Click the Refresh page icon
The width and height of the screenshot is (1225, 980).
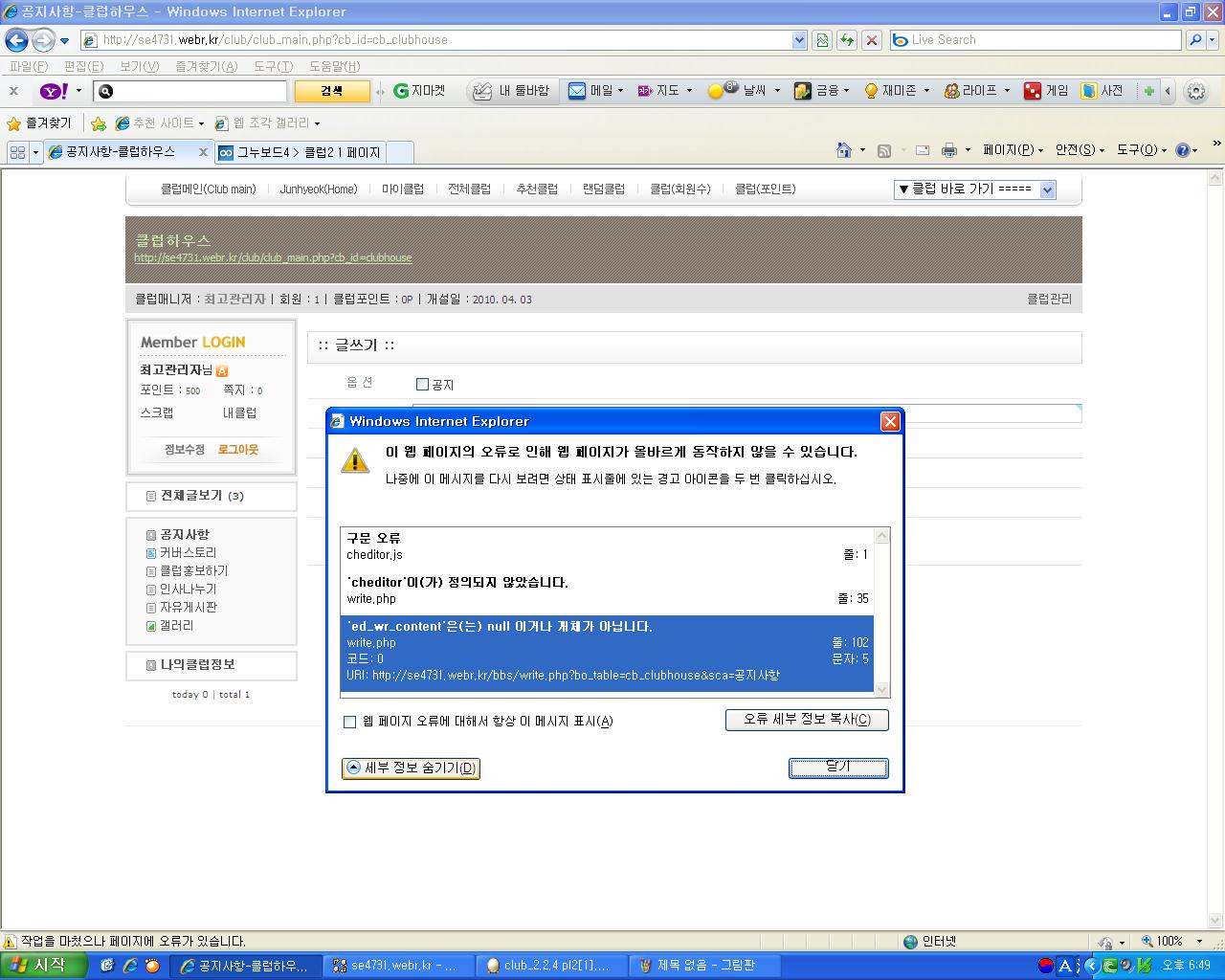click(x=846, y=40)
